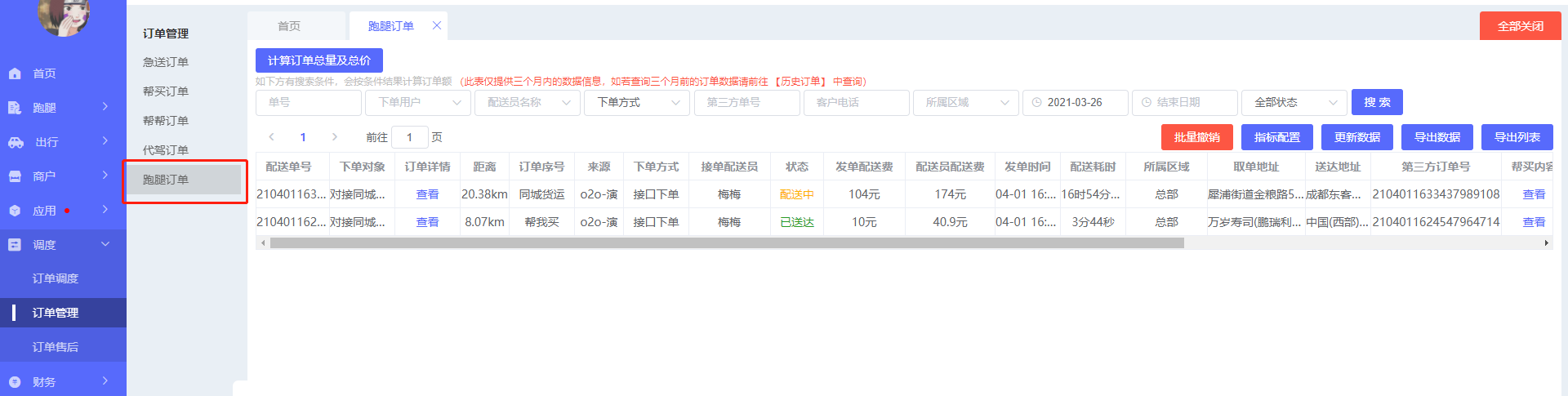The image size is (1568, 396).
Task: Click the 全部关闭 button
Action: tap(1520, 26)
